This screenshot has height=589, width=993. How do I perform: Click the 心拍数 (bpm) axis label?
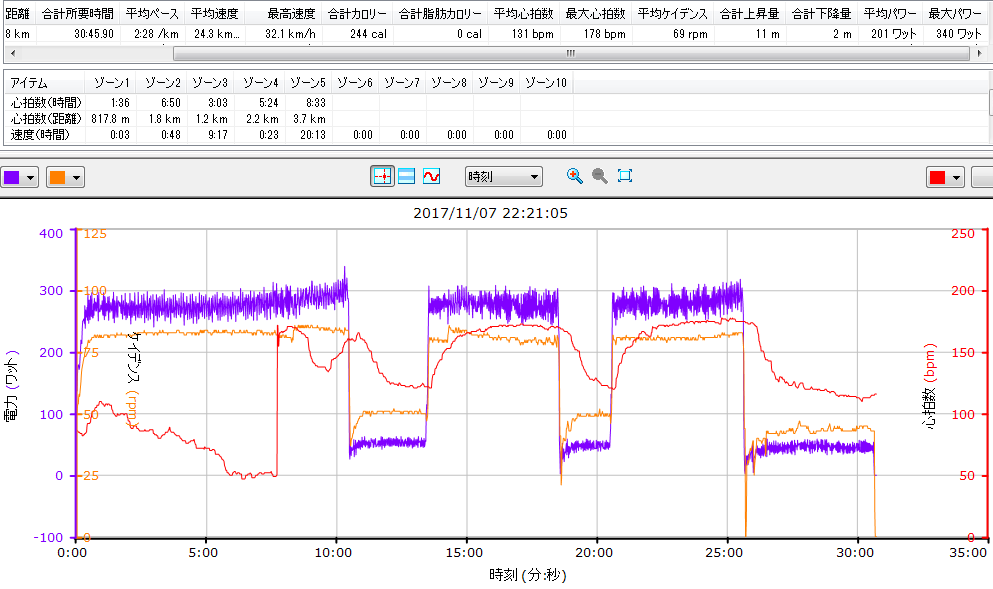pyautogui.click(x=930, y=387)
